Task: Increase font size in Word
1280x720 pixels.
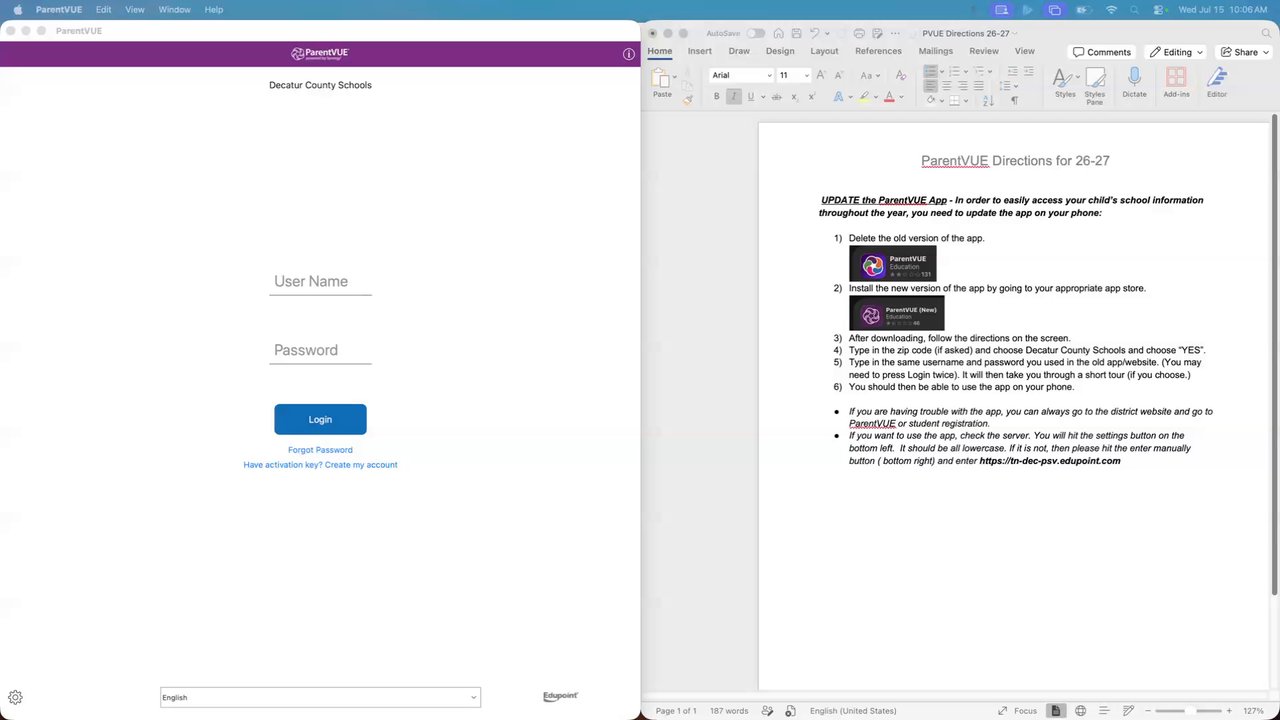Action: click(x=821, y=75)
